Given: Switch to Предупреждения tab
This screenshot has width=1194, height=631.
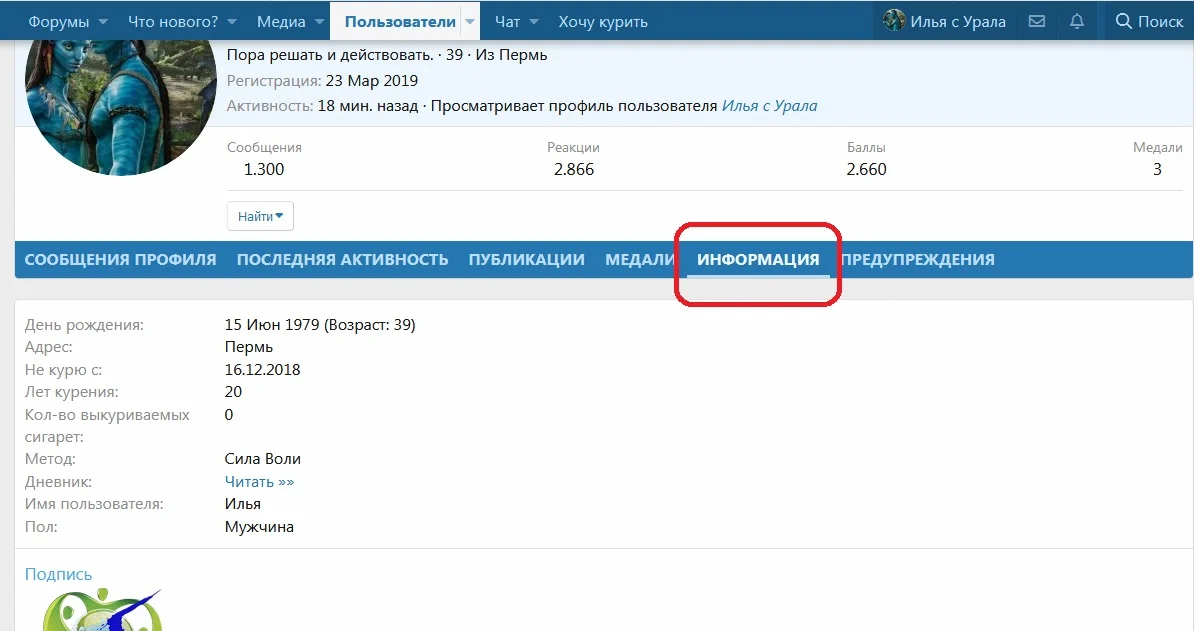Looking at the screenshot, I should 918,260.
